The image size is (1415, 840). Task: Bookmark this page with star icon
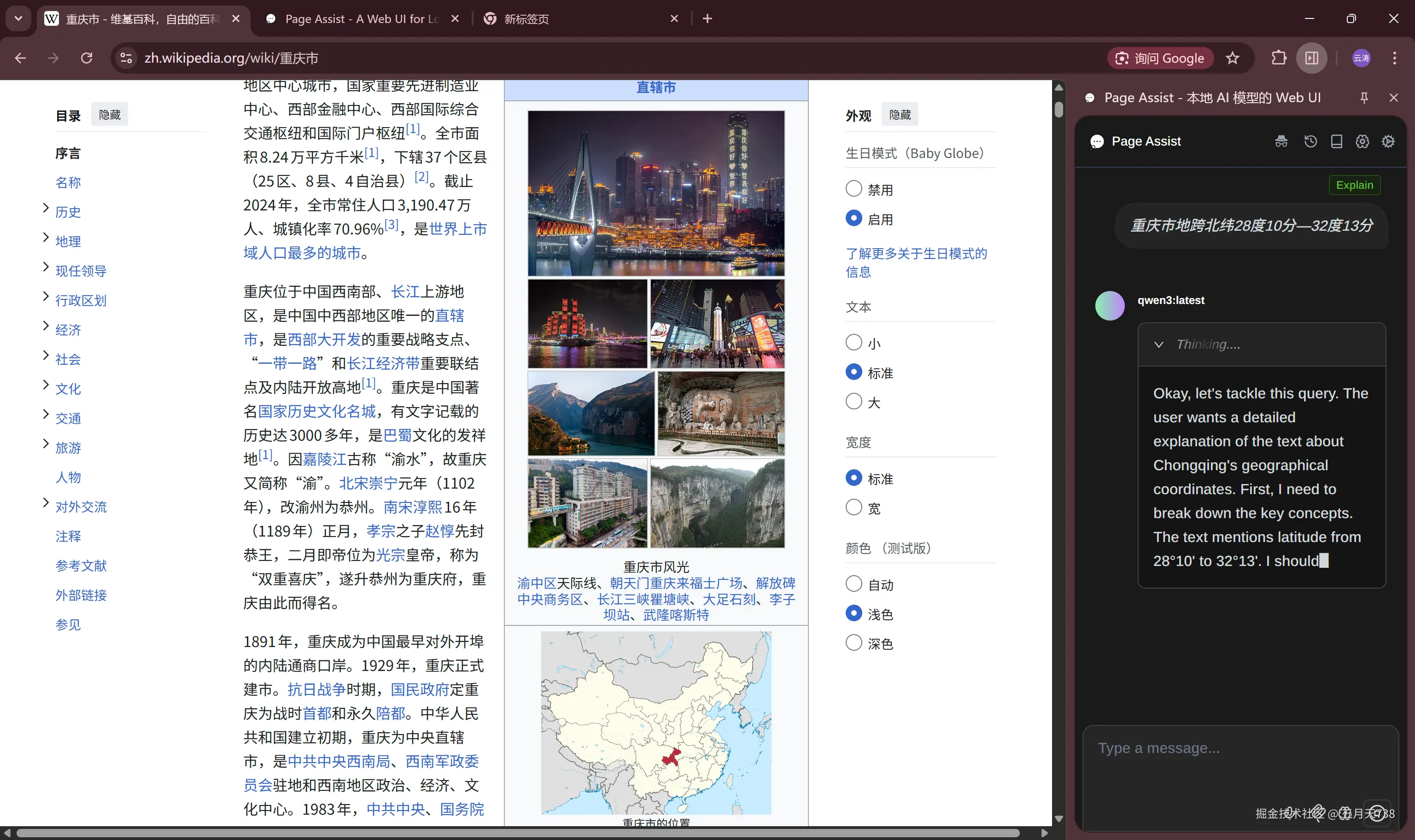coord(1232,58)
